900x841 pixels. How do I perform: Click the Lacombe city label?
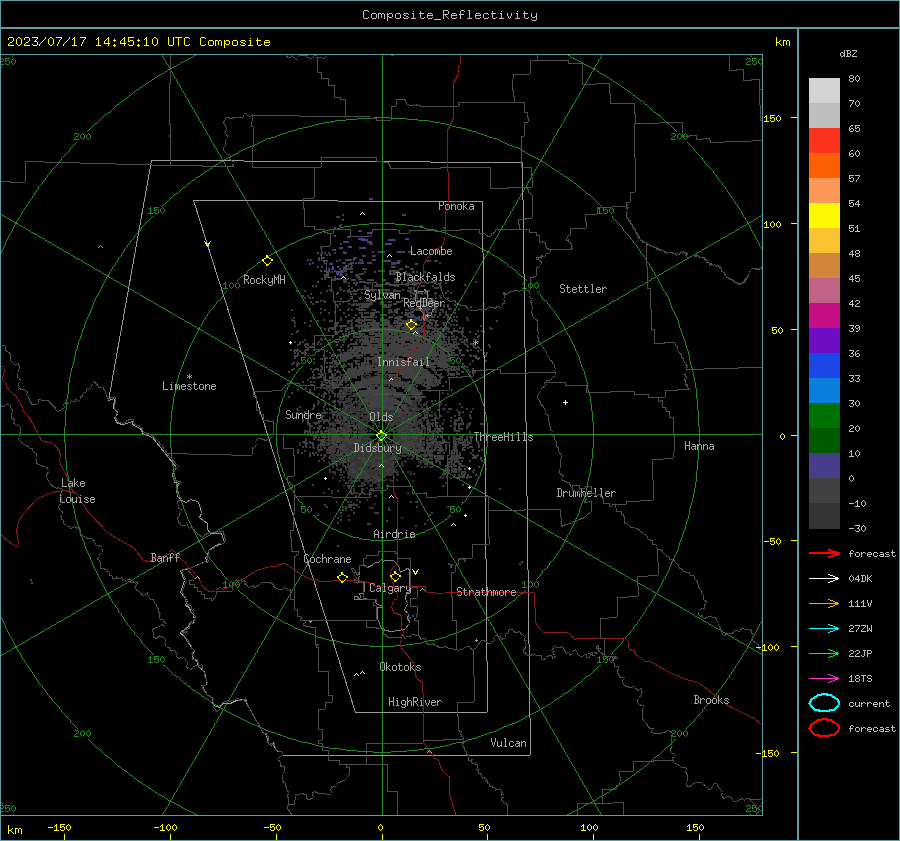click(x=431, y=251)
